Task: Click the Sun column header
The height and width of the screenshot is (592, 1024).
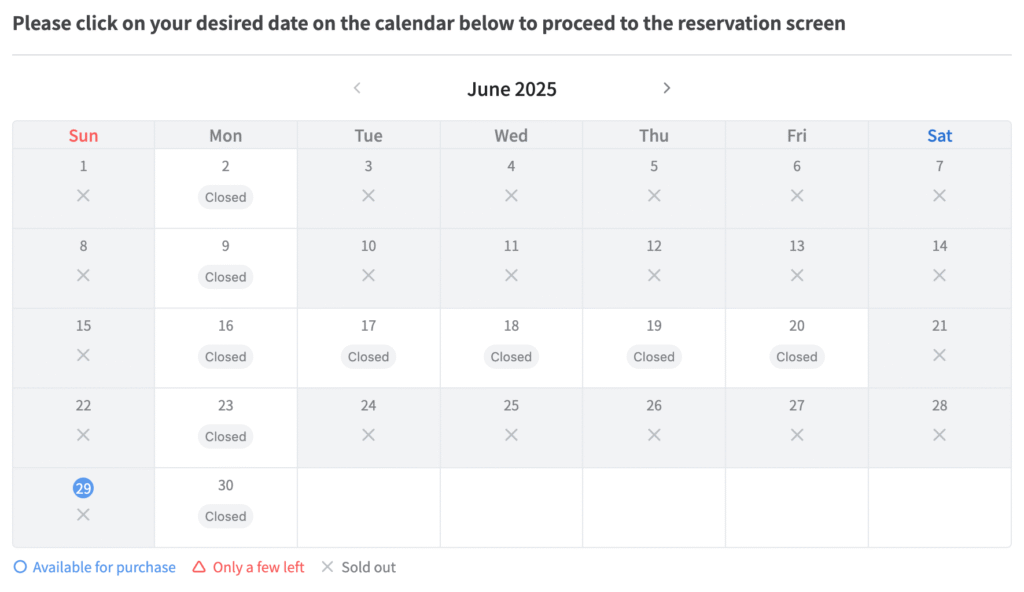Action: (84, 135)
